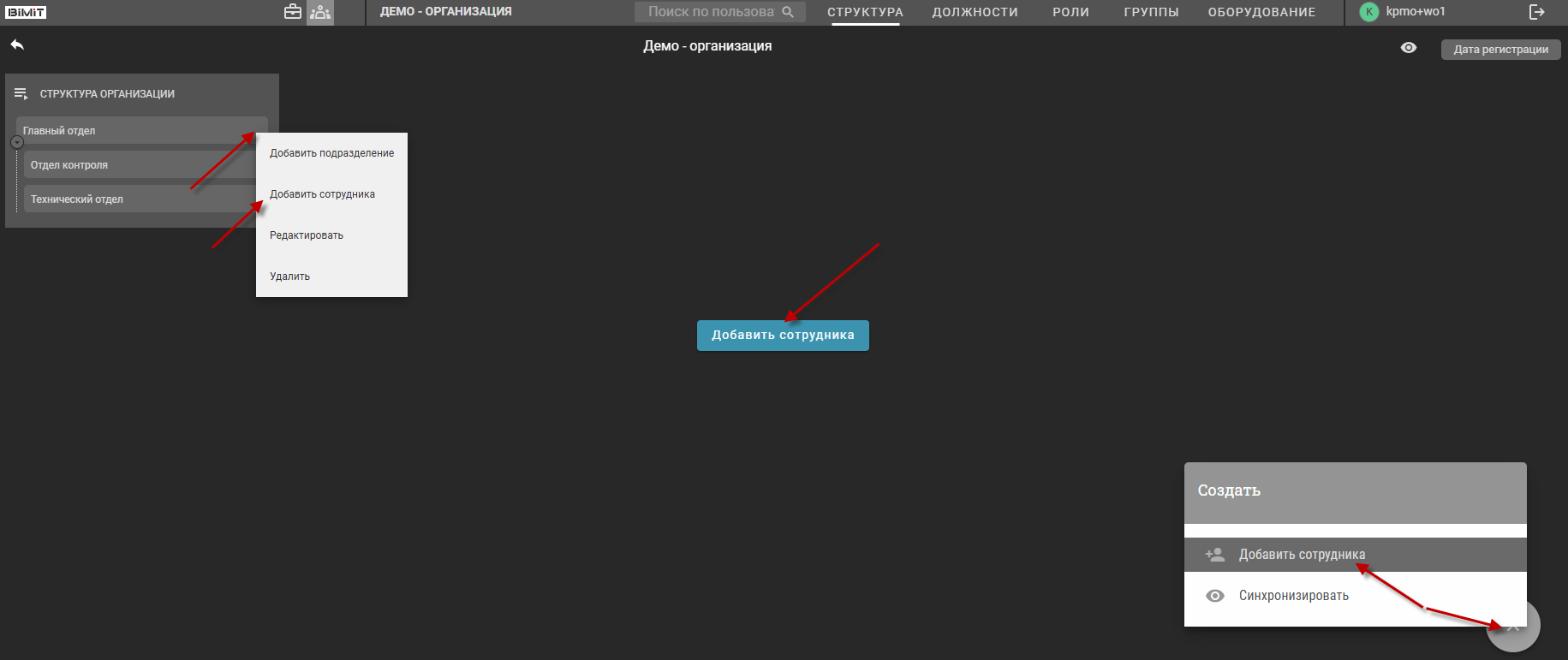The image size is (1568, 660).
Task: Choose Добавить подразделение from context menu
Action: [331, 153]
